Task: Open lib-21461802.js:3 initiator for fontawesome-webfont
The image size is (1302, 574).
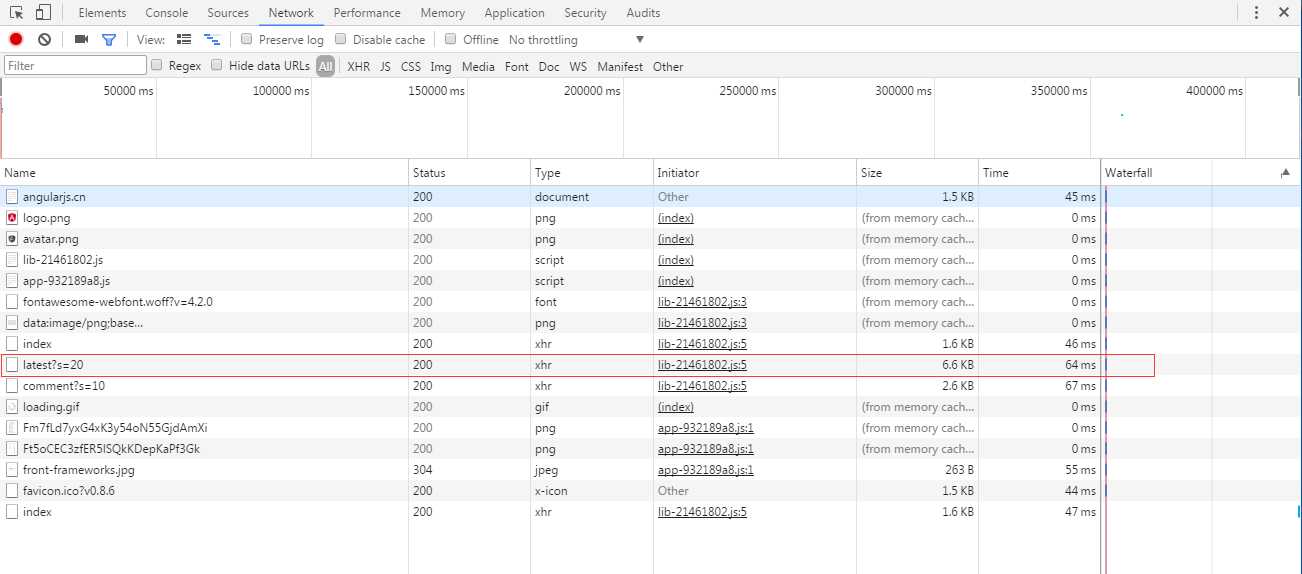Action: (x=702, y=302)
